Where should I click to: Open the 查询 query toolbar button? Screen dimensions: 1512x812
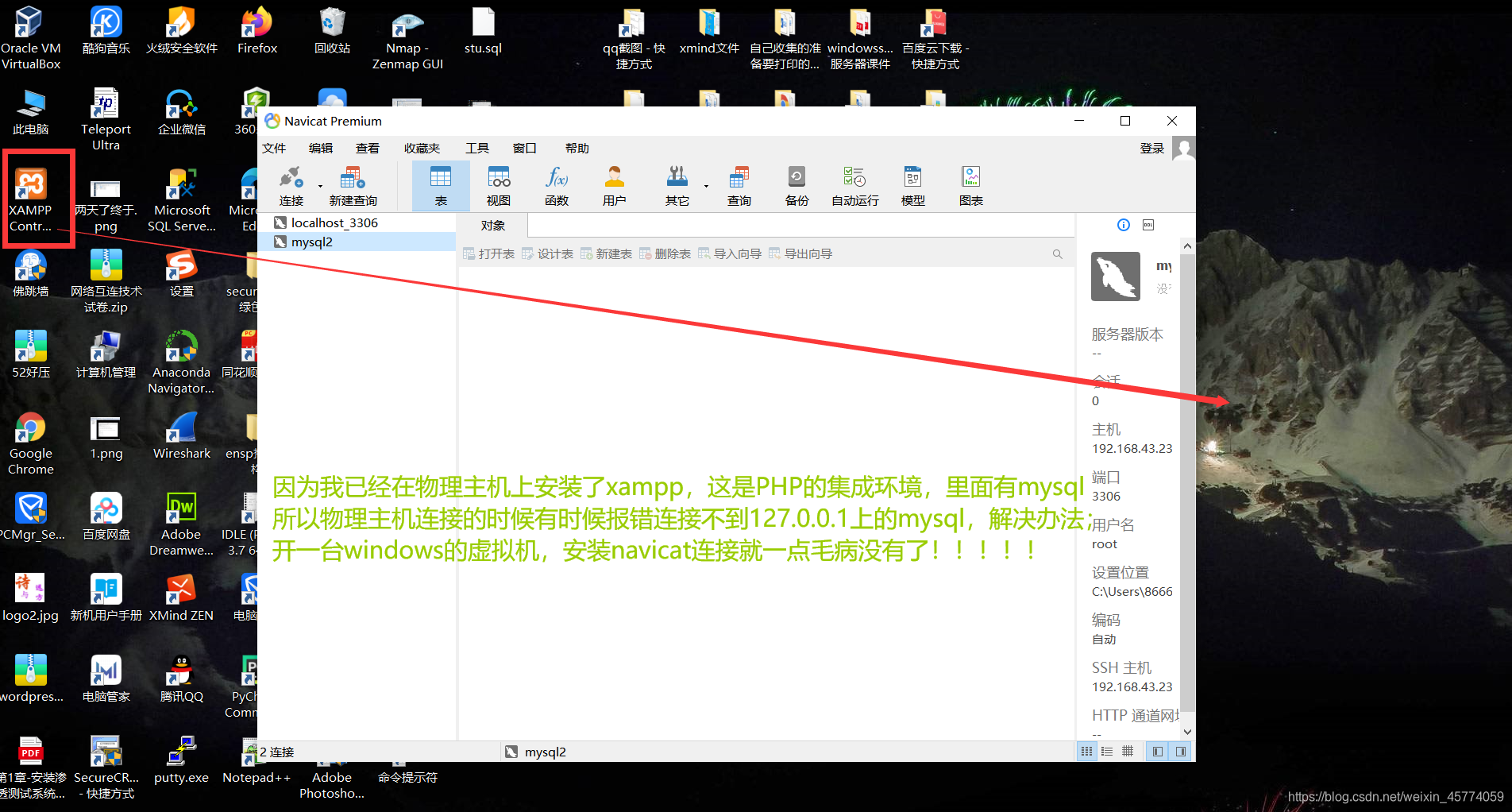(x=739, y=186)
